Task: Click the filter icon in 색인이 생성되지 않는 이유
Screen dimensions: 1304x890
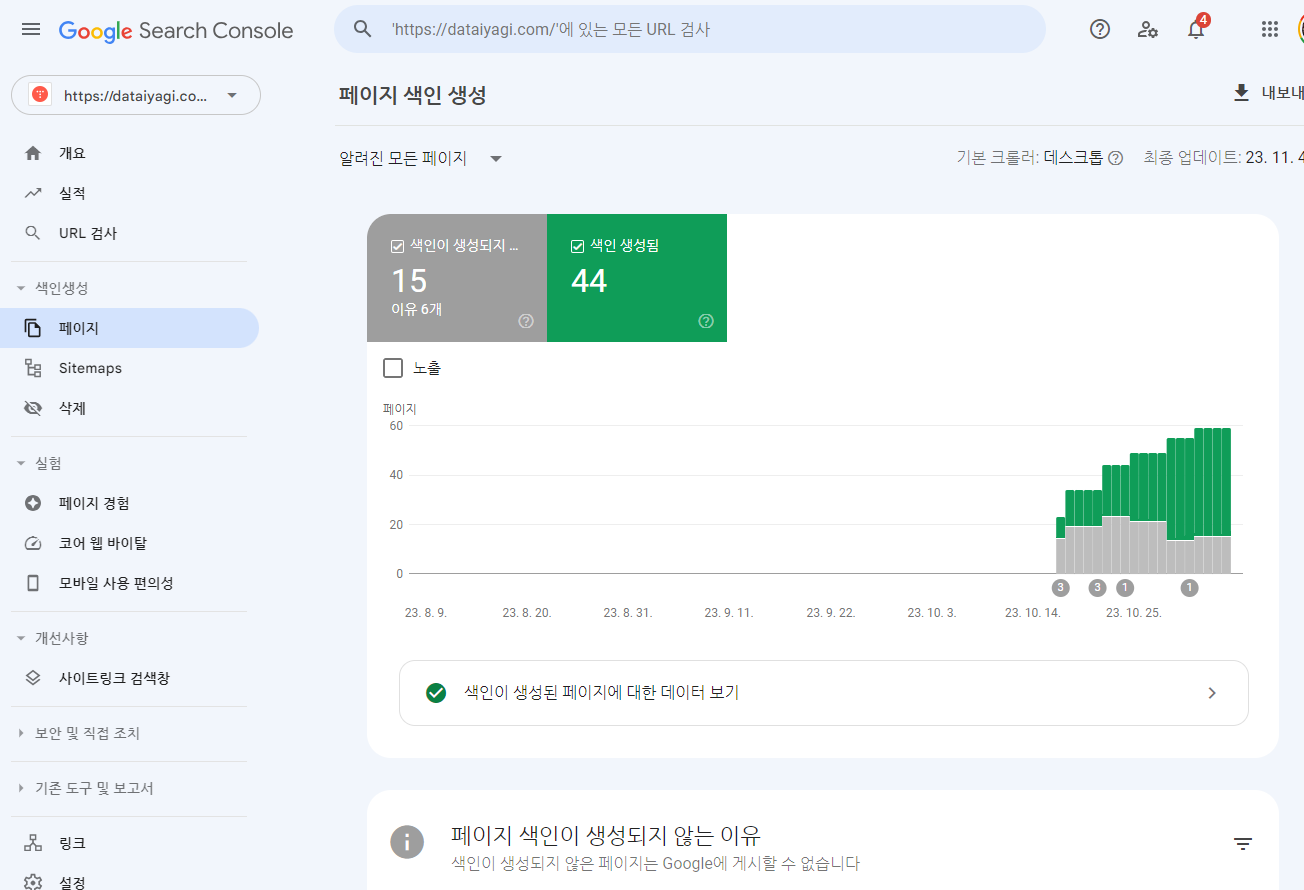Action: [1243, 844]
